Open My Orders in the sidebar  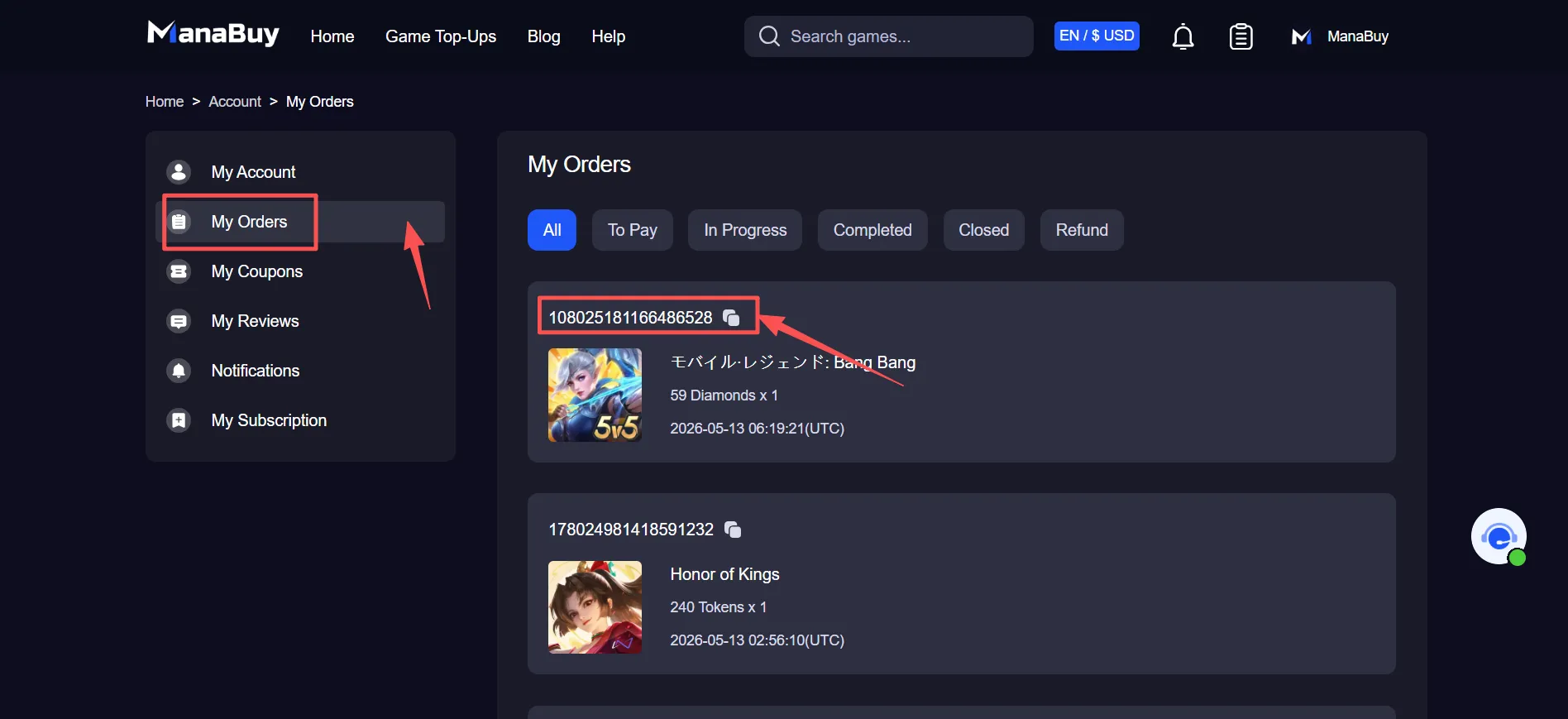300,222
